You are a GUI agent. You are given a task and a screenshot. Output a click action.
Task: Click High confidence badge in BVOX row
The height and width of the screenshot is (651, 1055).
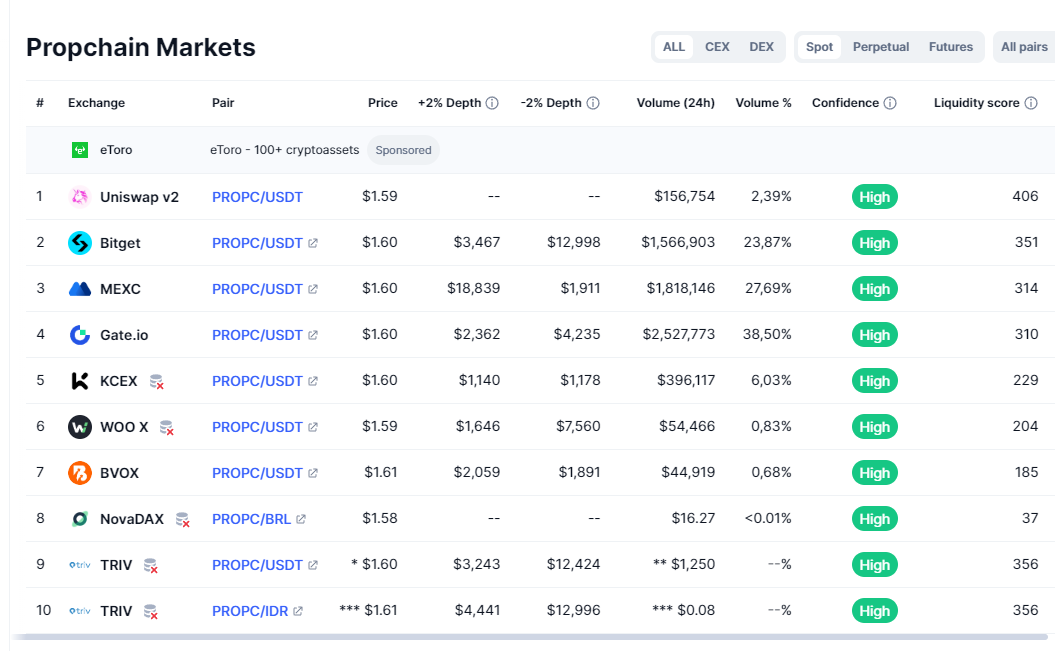pyautogui.click(x=875, y=473)
